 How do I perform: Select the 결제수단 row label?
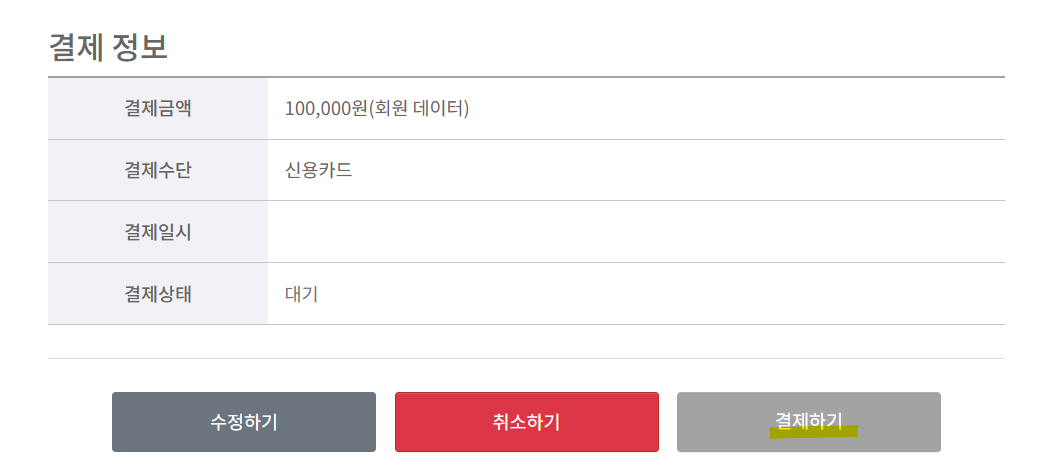point(158,170)
